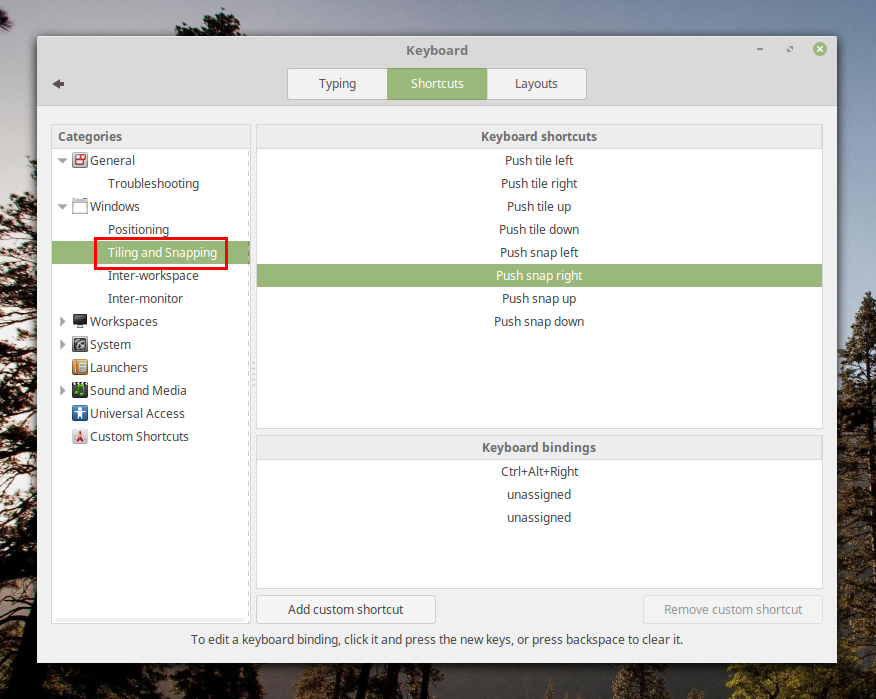The height and width of the screenshot is (699, 876).
Task: Click the Sound and Media icon
Action: tap(80, 391)
